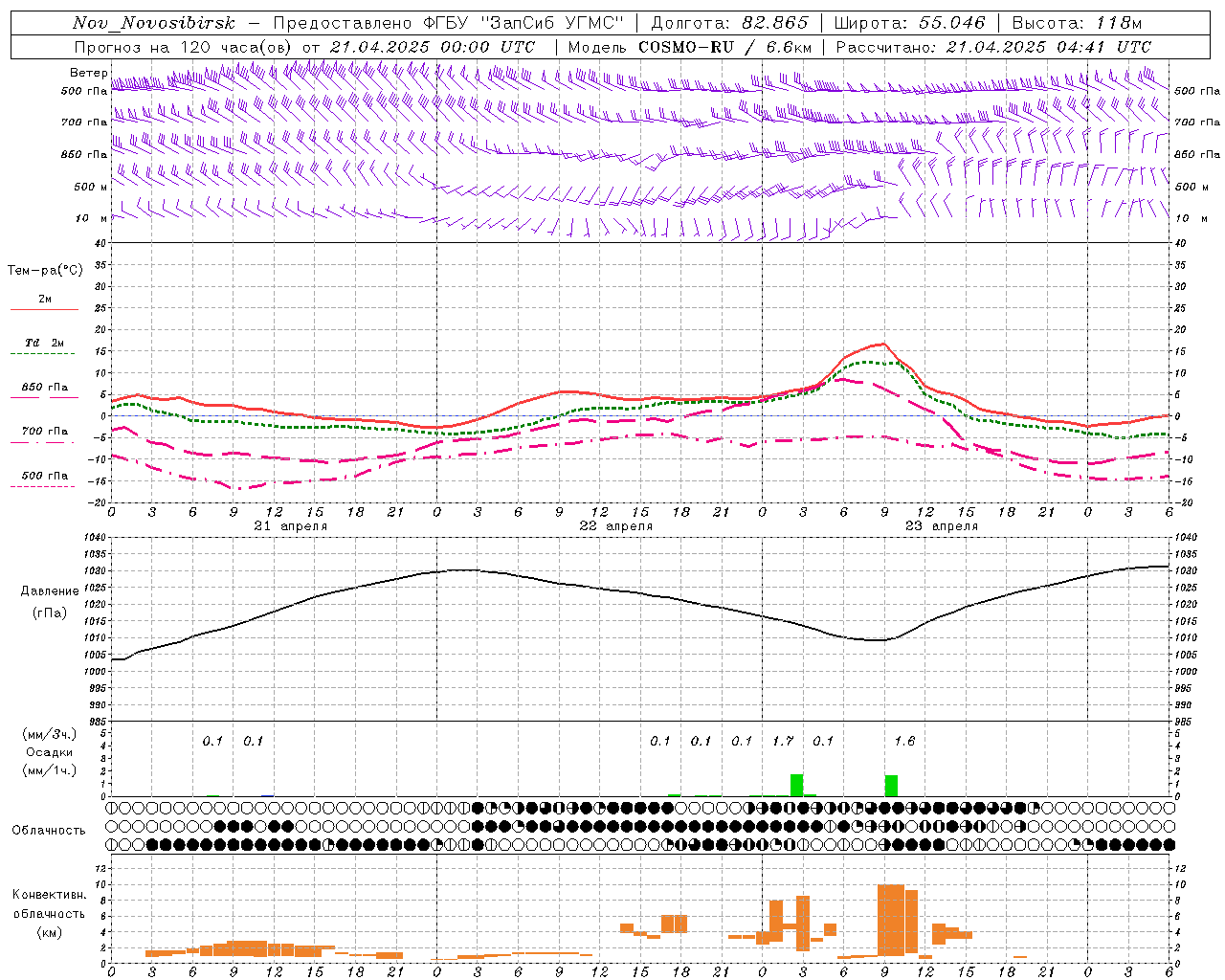Image resolution: width=1225 pixels, height=980 pixels.
Task: Click the tallest orange convective cloud bar
Action: tap(891, 921)
